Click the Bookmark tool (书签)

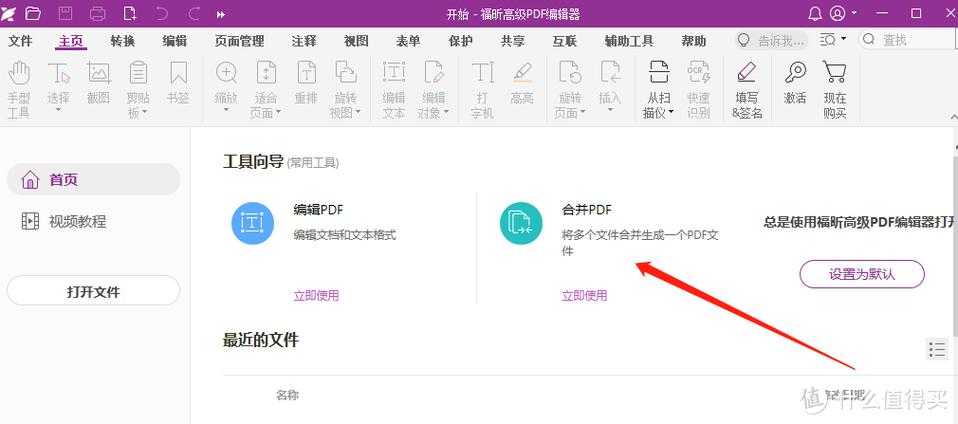click(x=178, y=82)
